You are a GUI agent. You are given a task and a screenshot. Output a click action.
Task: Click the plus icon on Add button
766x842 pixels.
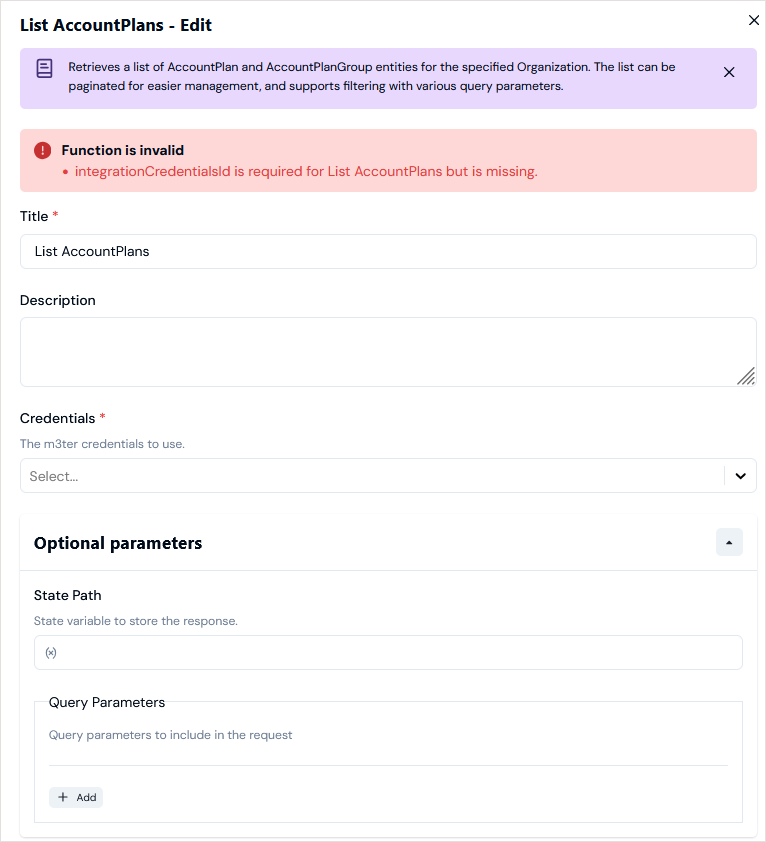63,797
